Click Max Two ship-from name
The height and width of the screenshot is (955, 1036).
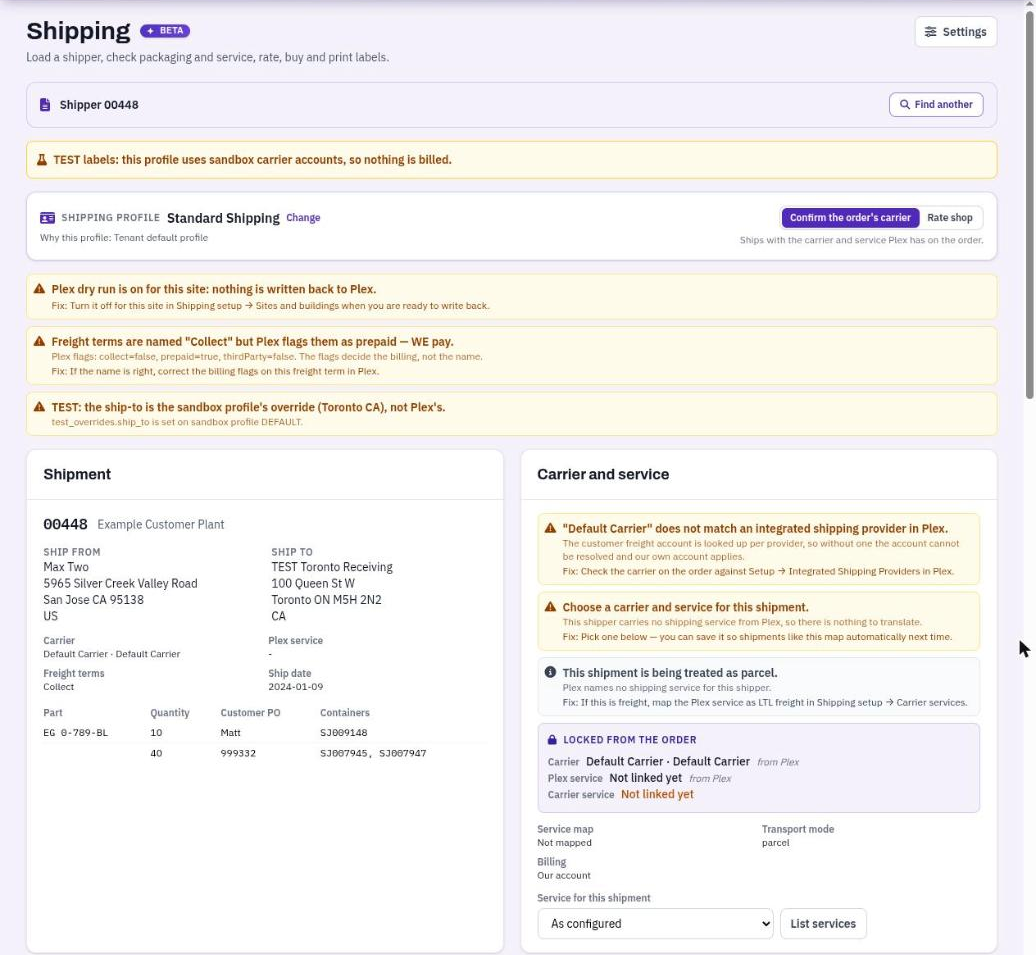(x=66, y=566)
